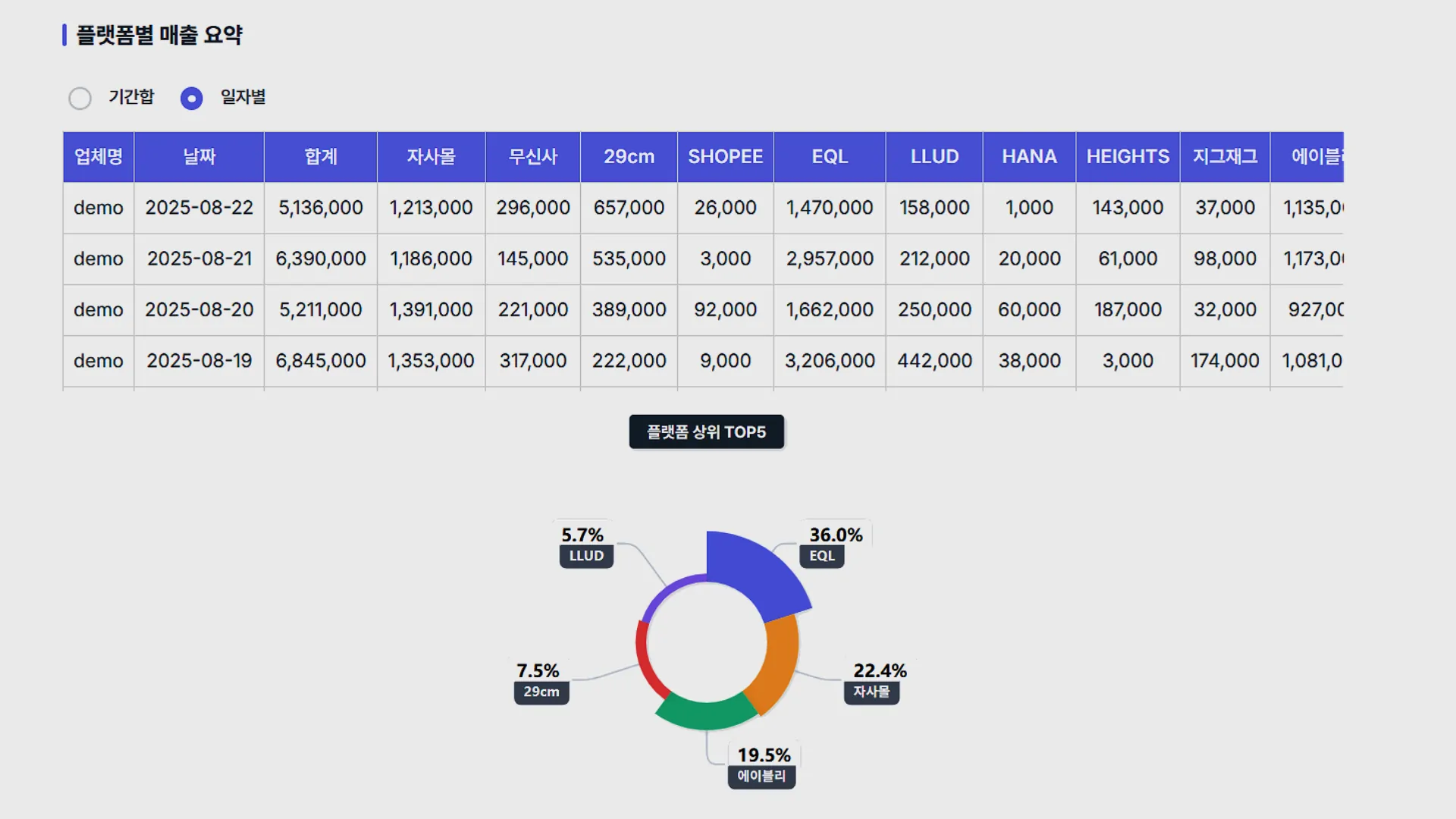The image size is (1456, 819).
Task: Click LLUD value 442,000
Action: (x=934, y=361)
